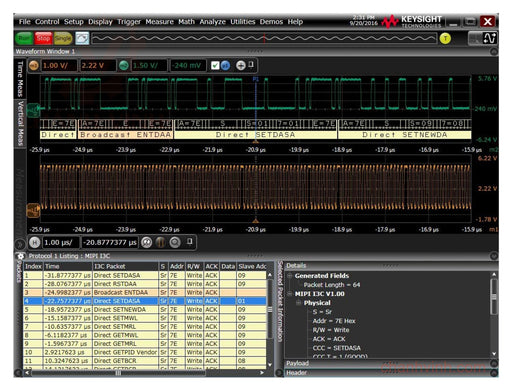Screen dimensions: 512x391
Task: Capture one acquisition with the Single button
Action: tap(63, 38)
